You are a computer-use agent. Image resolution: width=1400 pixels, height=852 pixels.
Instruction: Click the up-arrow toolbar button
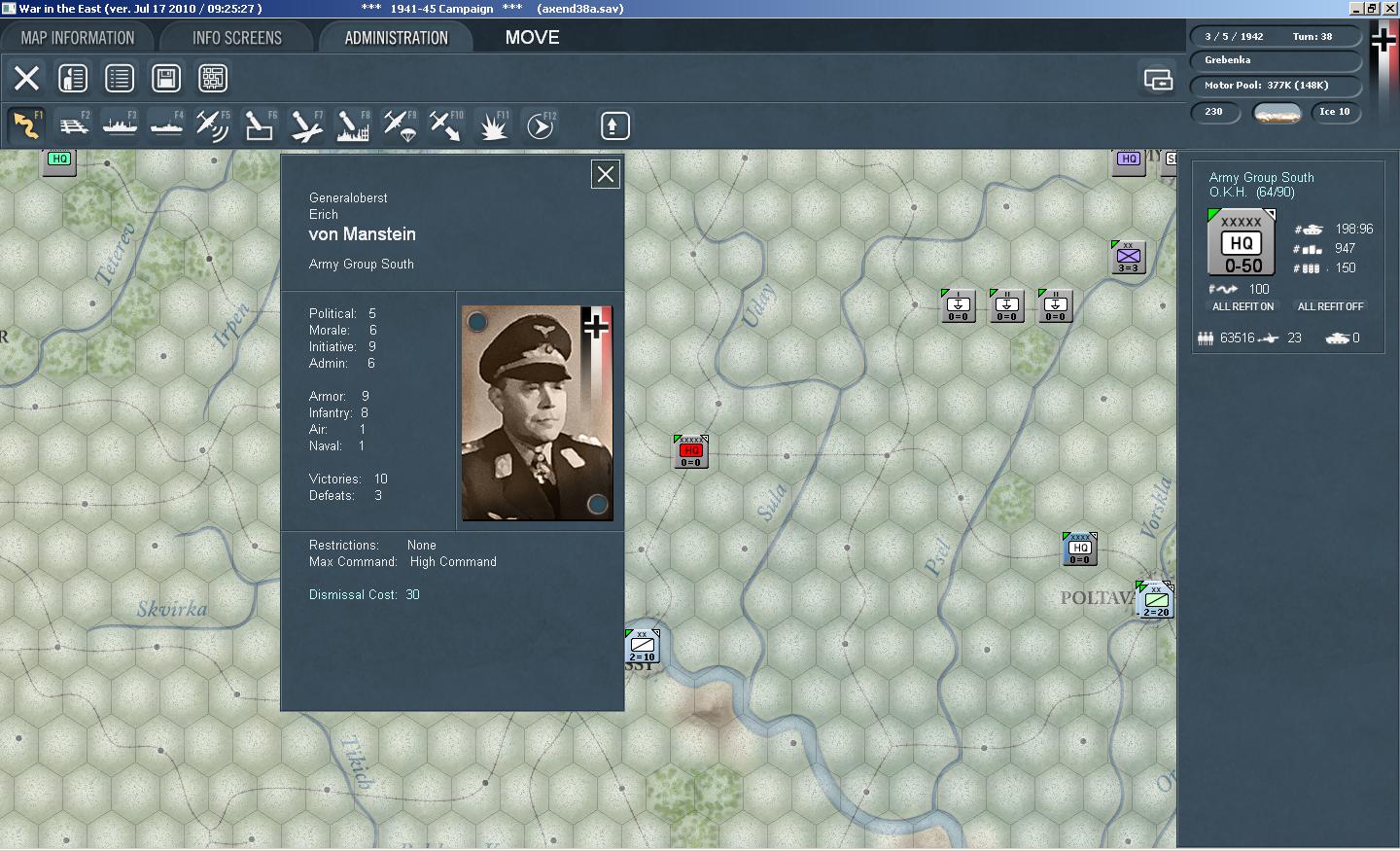pyautogui.click(x=614, y=125)
